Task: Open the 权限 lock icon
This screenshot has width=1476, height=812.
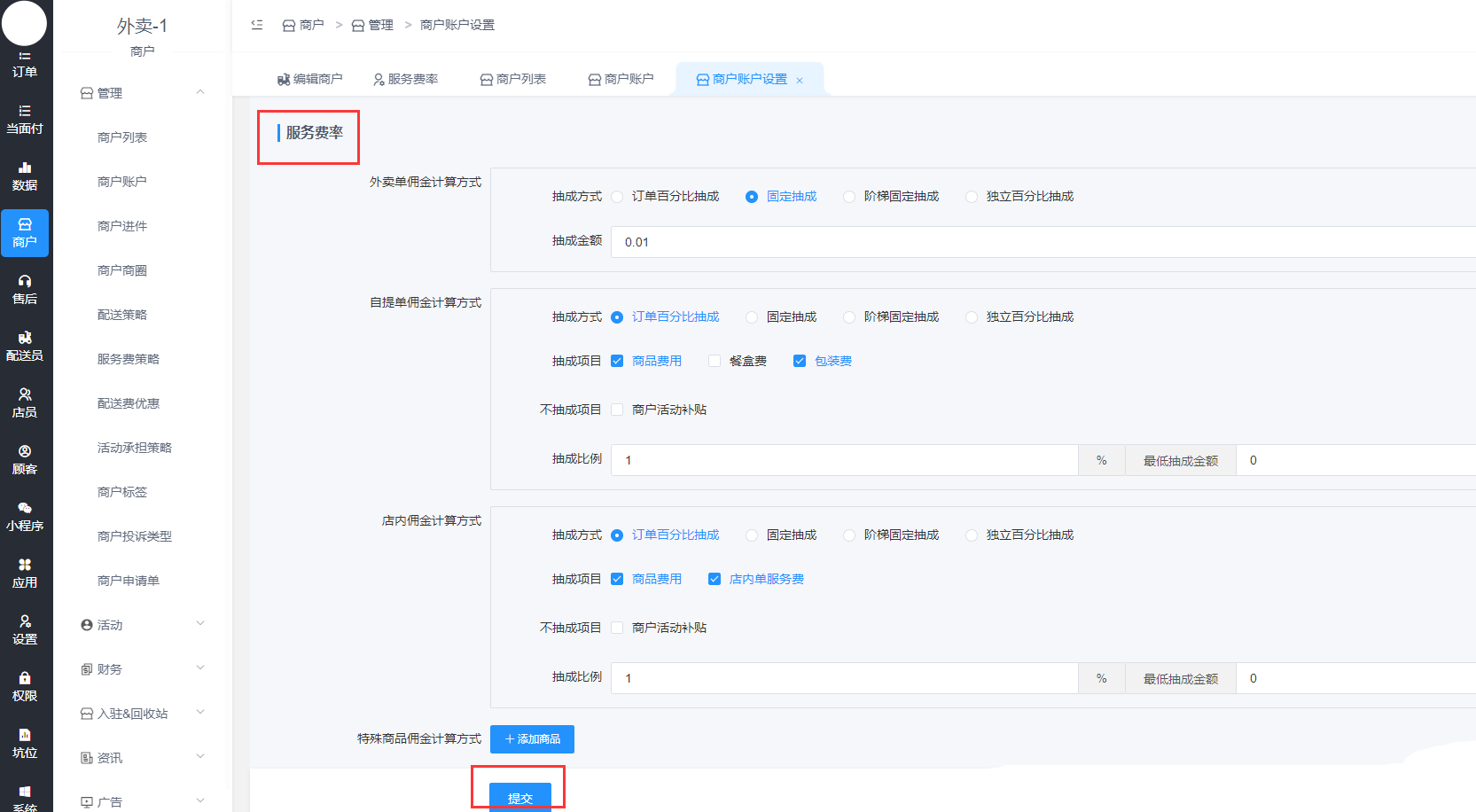Action: pyautogui.click(x=25, y=687)
